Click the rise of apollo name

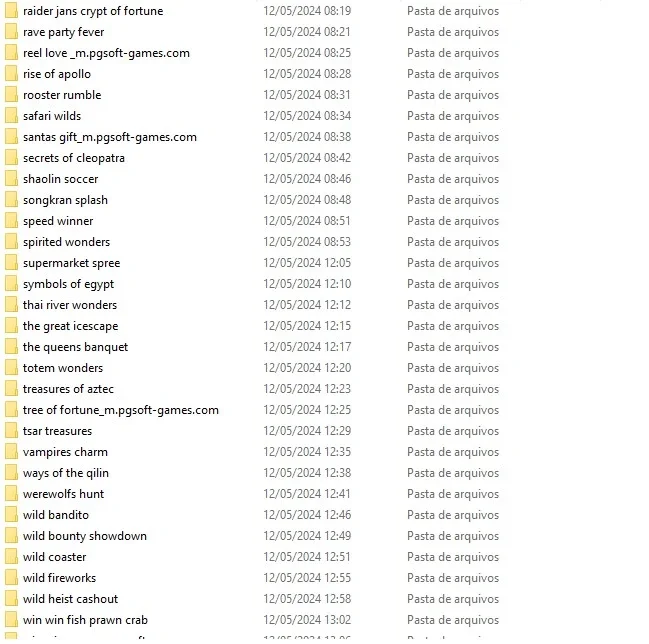coord(57,74)
